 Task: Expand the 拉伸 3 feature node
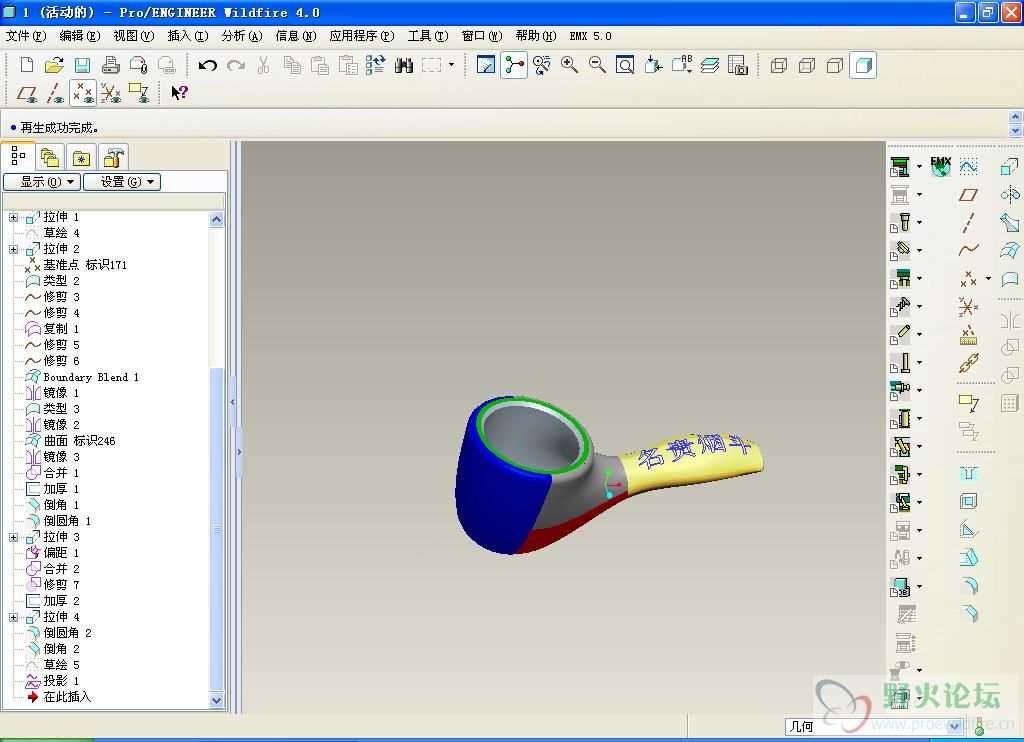pyautogui.click(x=13, y=537)
